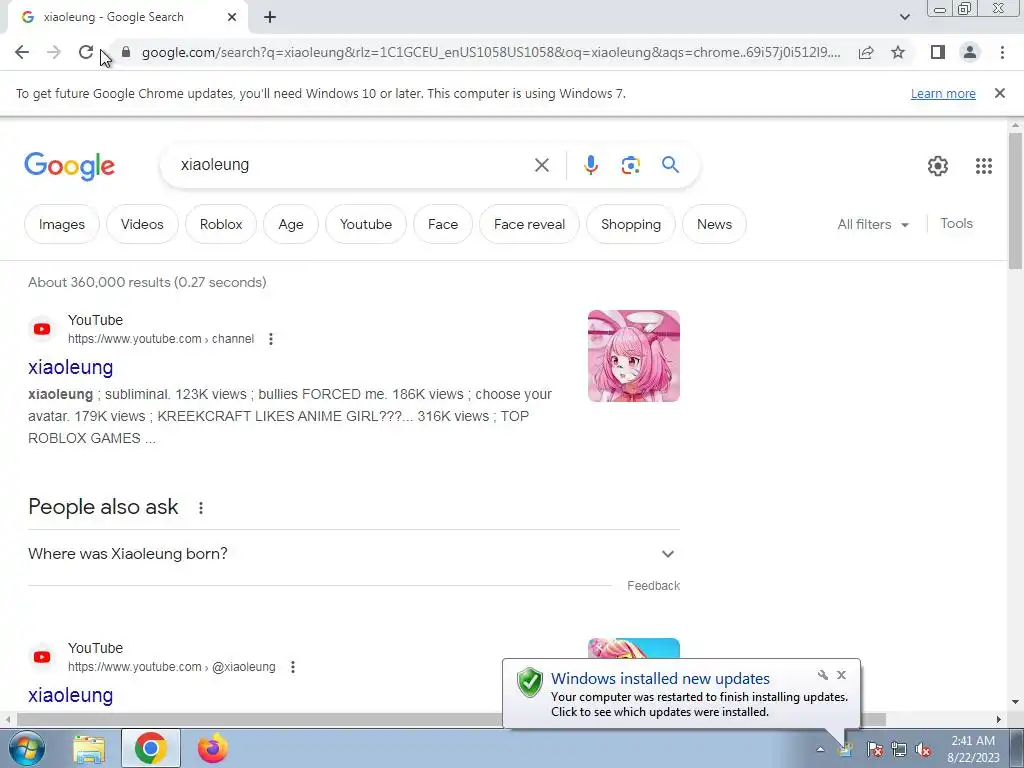Viewport: 1024px width, 768px height.
Task: Open Google quick settings gear
Action: [938, 166]
